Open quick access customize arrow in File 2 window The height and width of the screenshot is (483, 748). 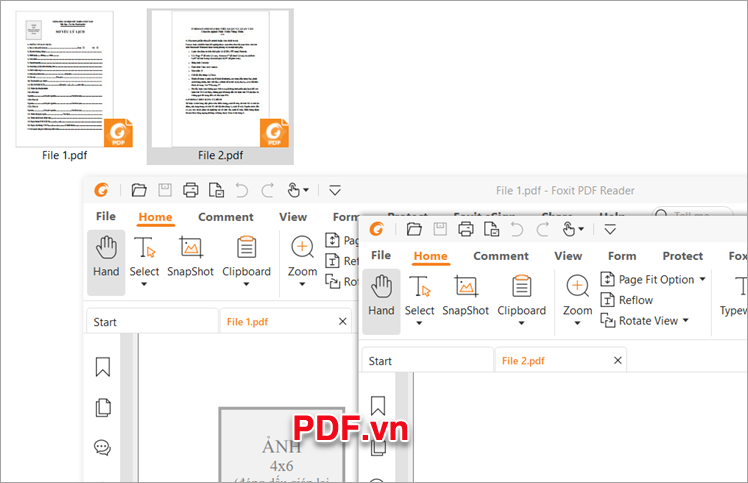tap(610, 230)
